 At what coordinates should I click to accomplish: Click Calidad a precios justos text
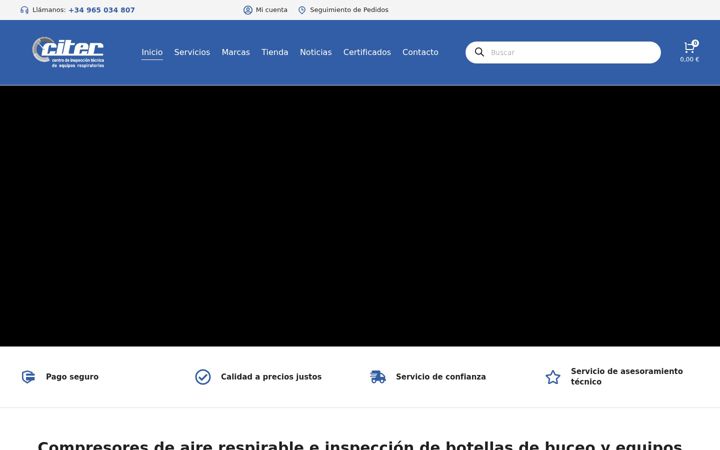click(x=271, y=377)
